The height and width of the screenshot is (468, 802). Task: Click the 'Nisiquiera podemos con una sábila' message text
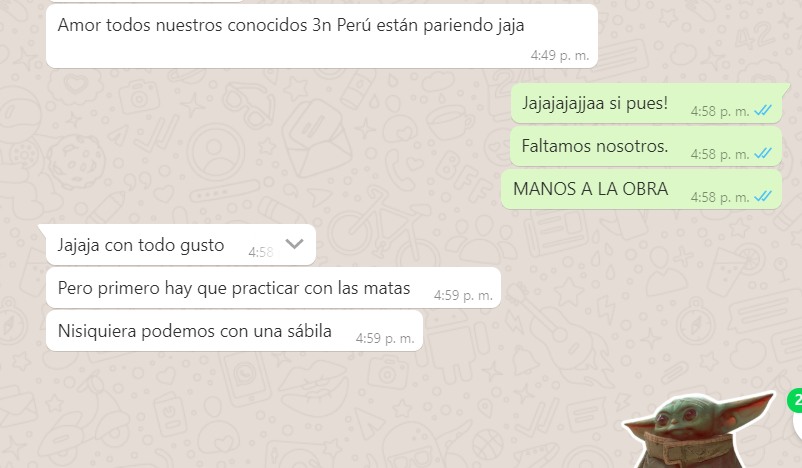(x=194, y=331)
